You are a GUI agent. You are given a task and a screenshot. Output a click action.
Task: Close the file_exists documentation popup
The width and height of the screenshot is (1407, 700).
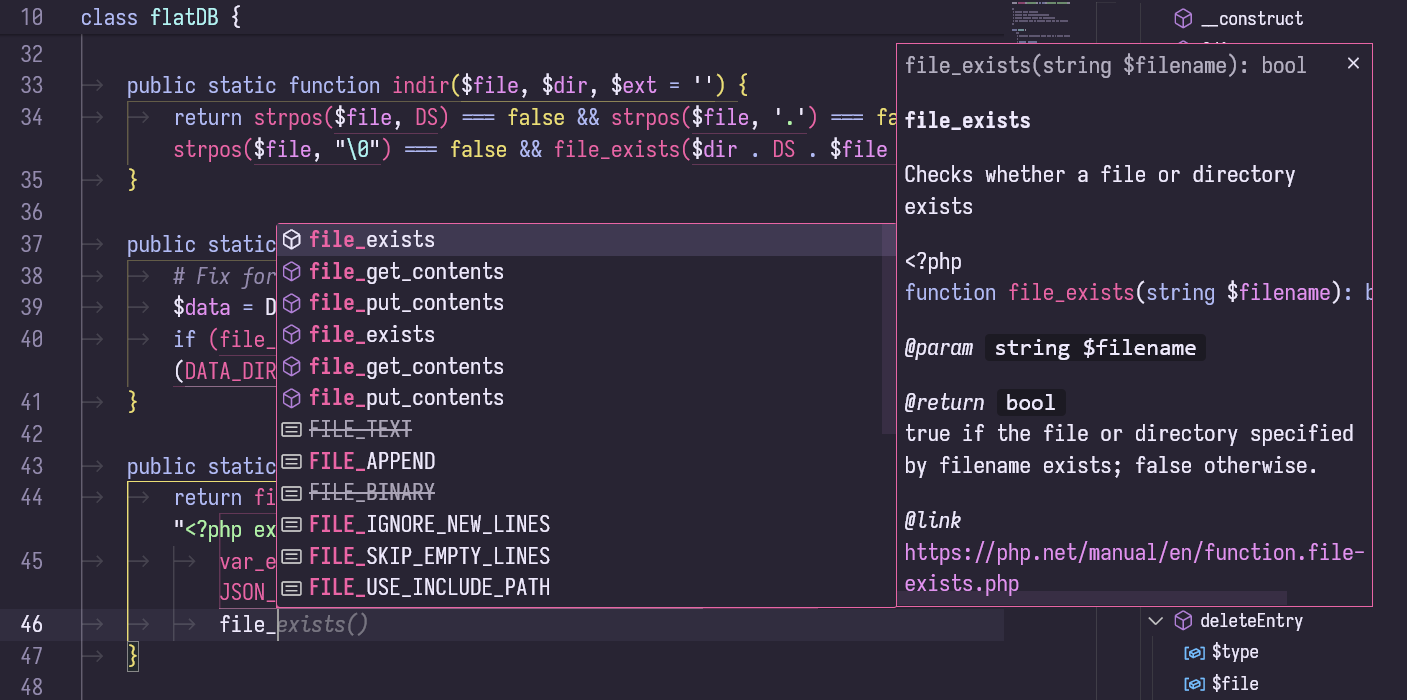coord(1353,62)
